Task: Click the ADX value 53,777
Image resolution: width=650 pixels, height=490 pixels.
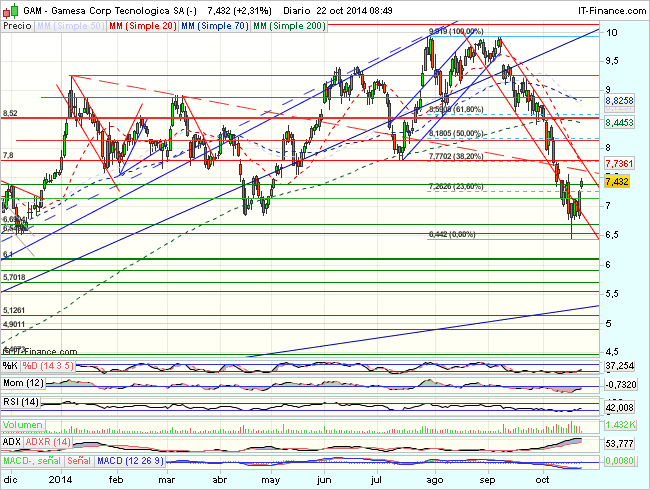Action: [x=620, y=444]
